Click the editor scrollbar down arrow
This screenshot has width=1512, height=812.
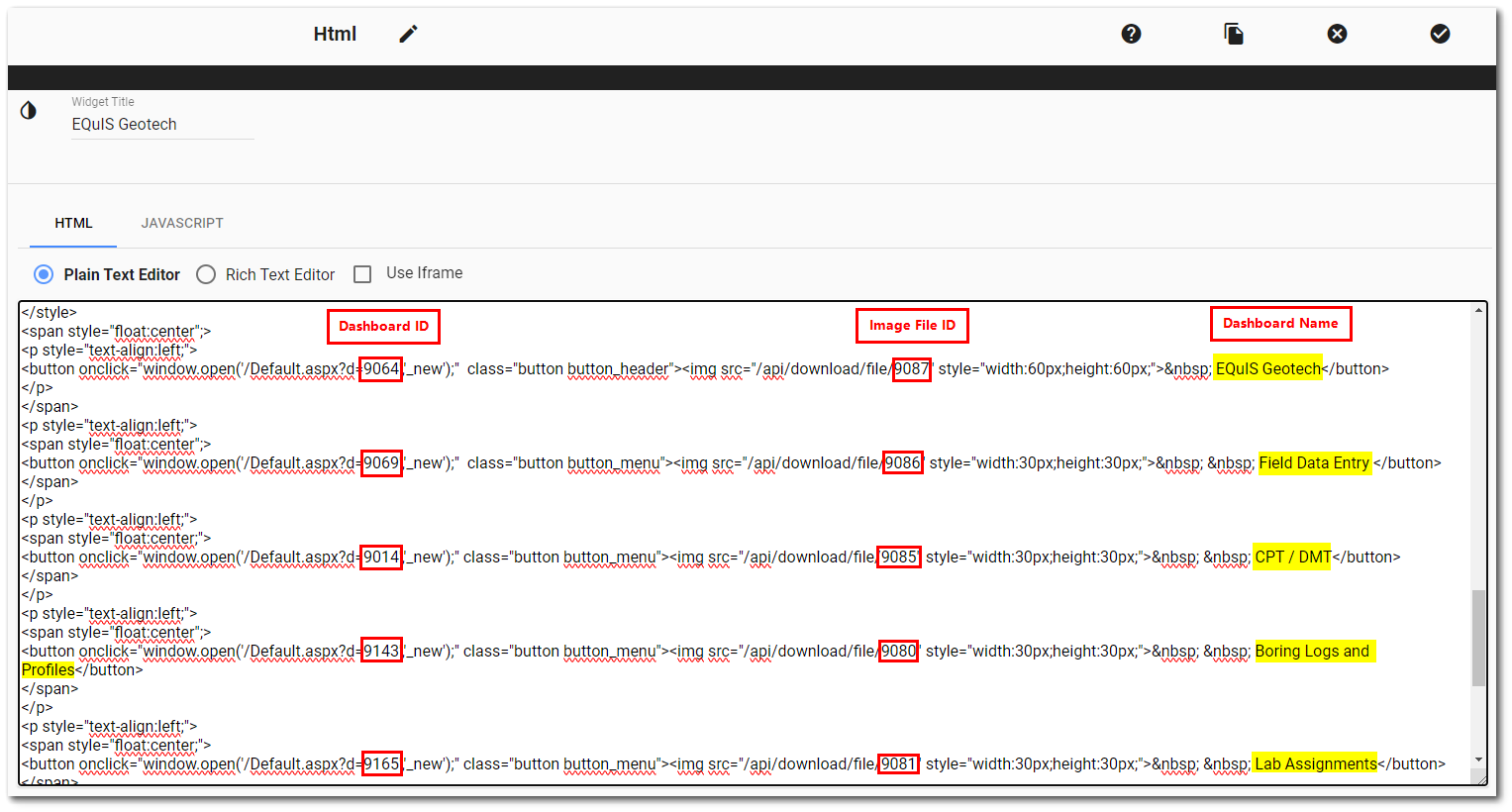click(x=1478, y=761)
